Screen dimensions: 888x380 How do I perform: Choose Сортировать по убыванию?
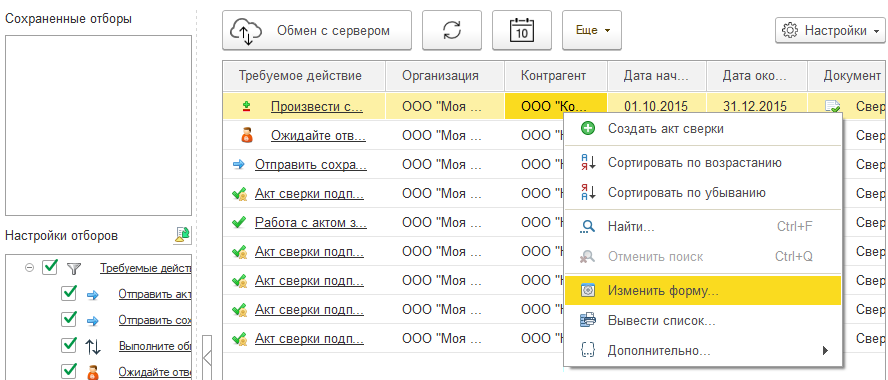(703, 193)
